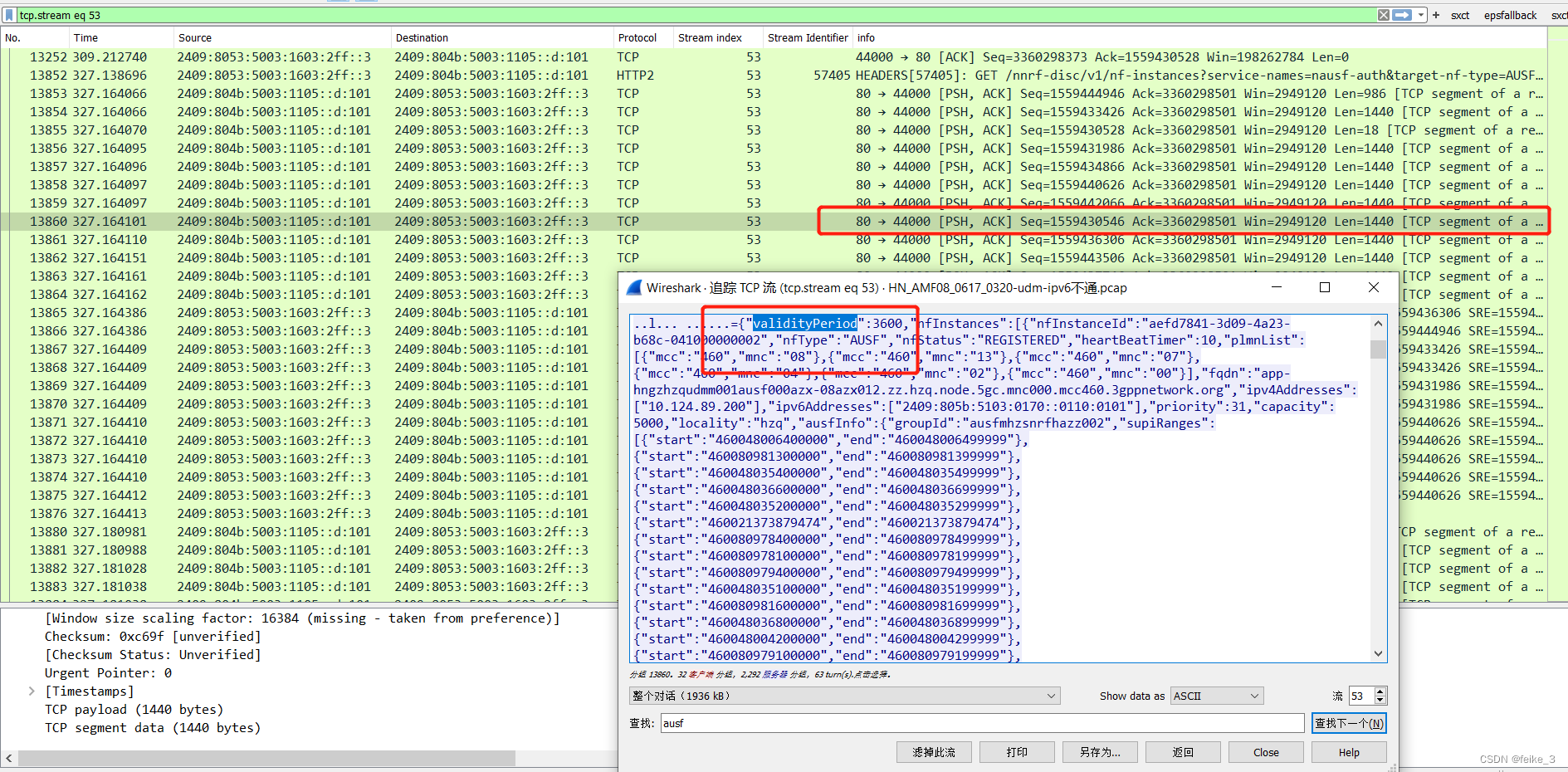Screen dimensions: 1568x772
Task: Sort by the Stream index column header
Action: tap(718, 37)
